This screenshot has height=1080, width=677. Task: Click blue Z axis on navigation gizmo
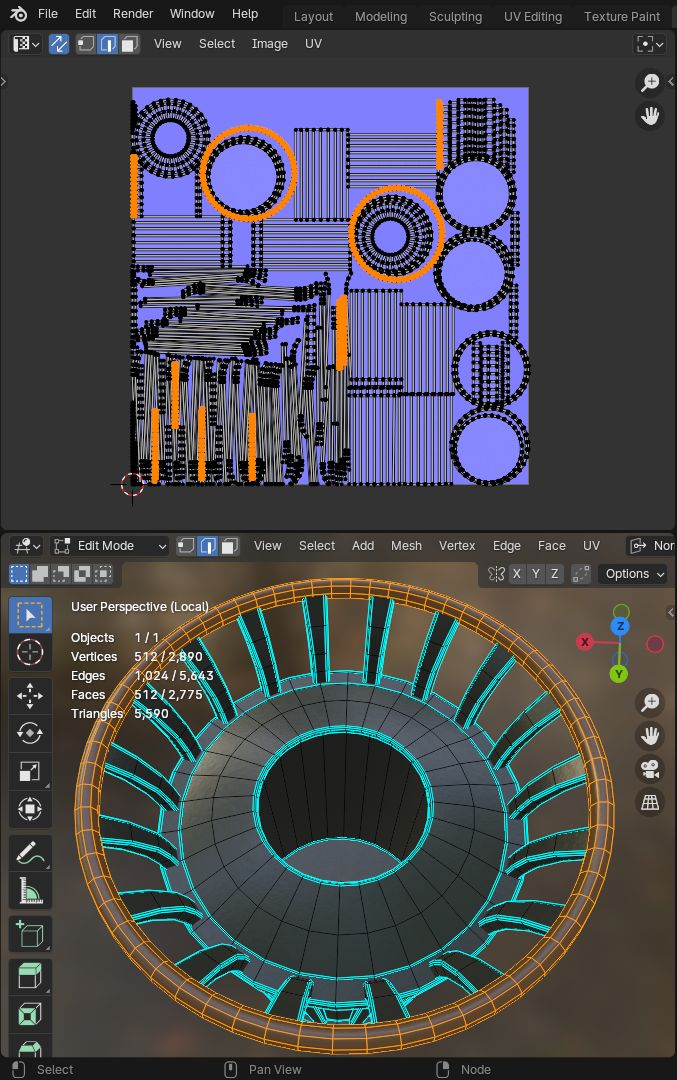point(620,626)
